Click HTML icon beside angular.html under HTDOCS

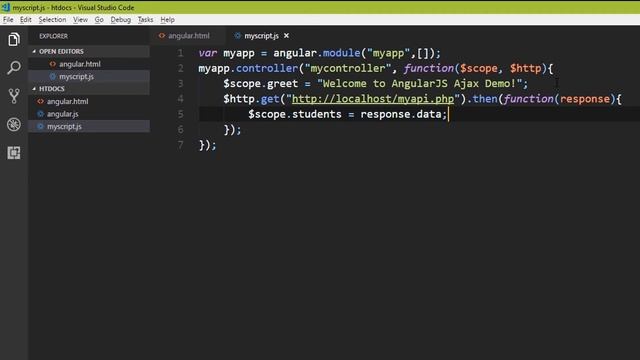(x=40, y=101)
